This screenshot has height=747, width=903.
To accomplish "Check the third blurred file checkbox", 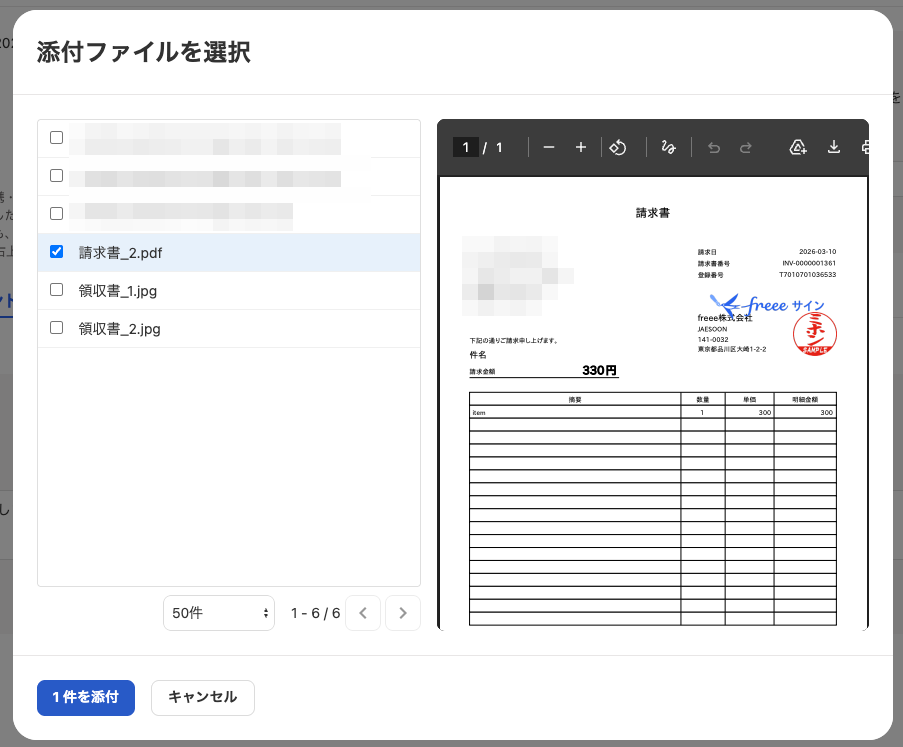I will tap(56, 214).
